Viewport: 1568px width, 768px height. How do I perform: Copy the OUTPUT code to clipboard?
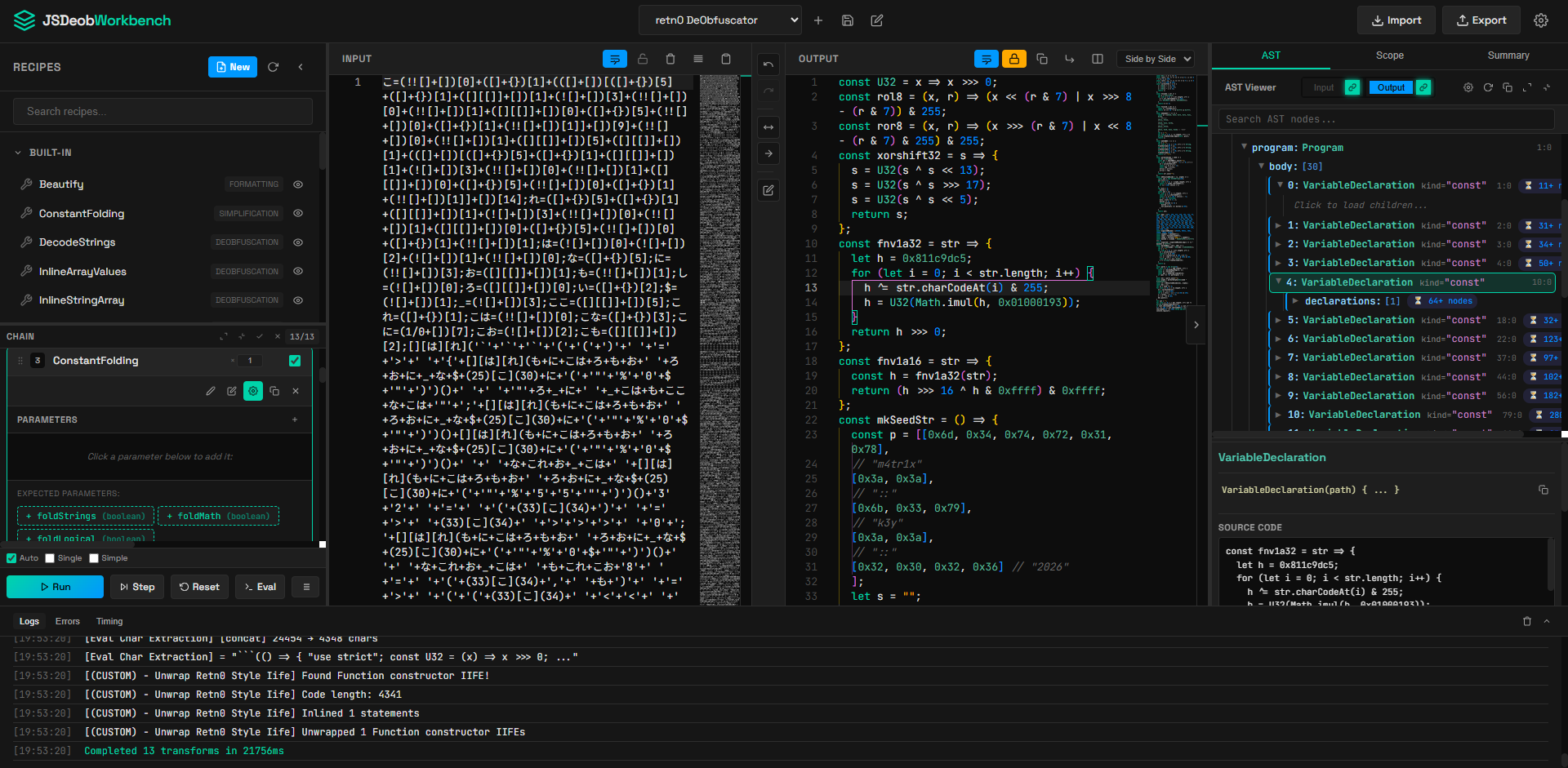1042,59
